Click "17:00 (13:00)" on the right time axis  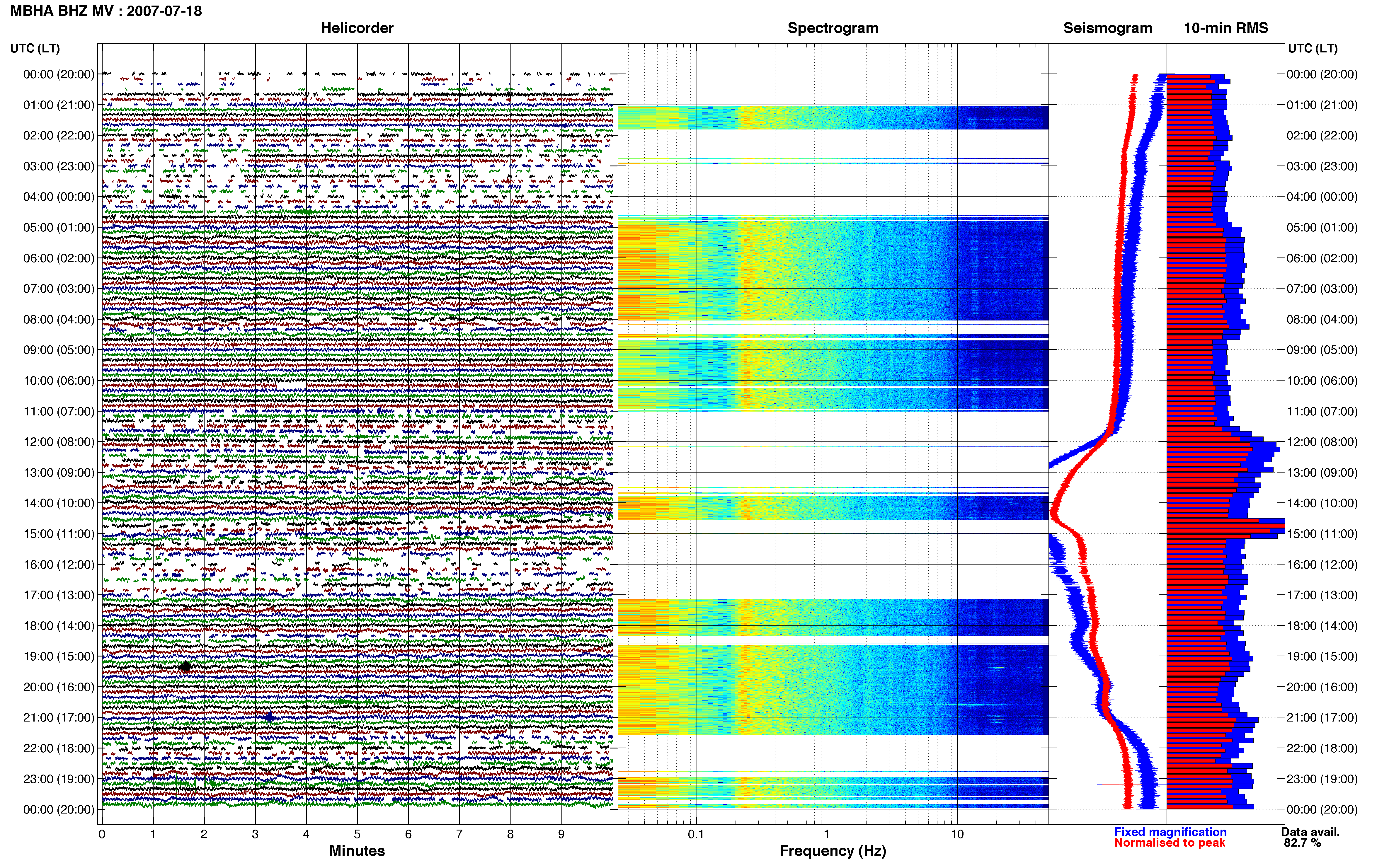(x=1322, y=595)
